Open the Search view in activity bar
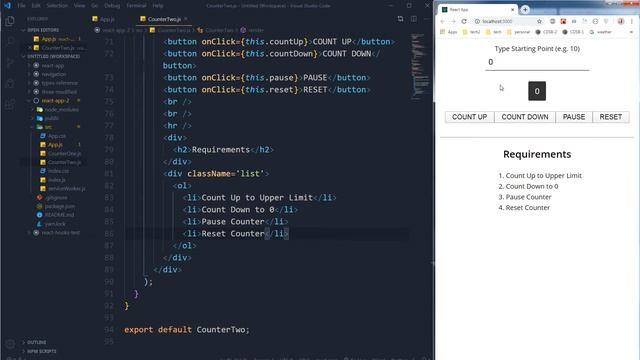The height and width of the screenshot is (360, 640). click(10, 41)
